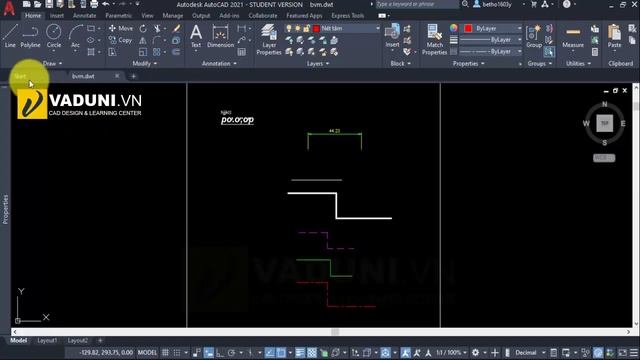Open the AutoCAD application menu

pyautogui.click(x=9, y=7)
